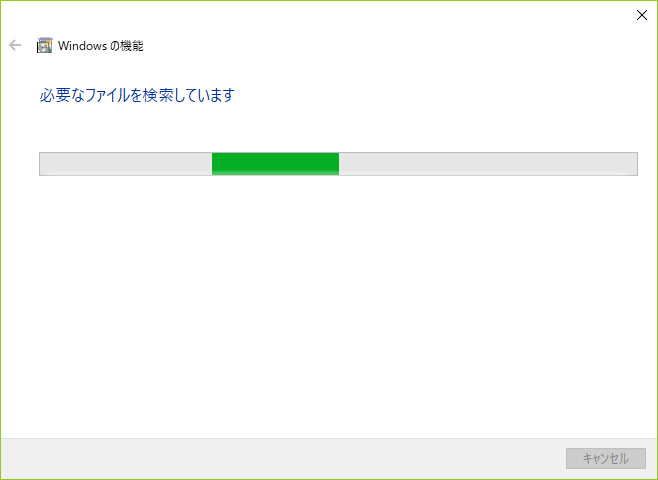Click the ファイル word in the heading
Image resolution: width=658 pixels, height=480 pixels.
(106, 95)
